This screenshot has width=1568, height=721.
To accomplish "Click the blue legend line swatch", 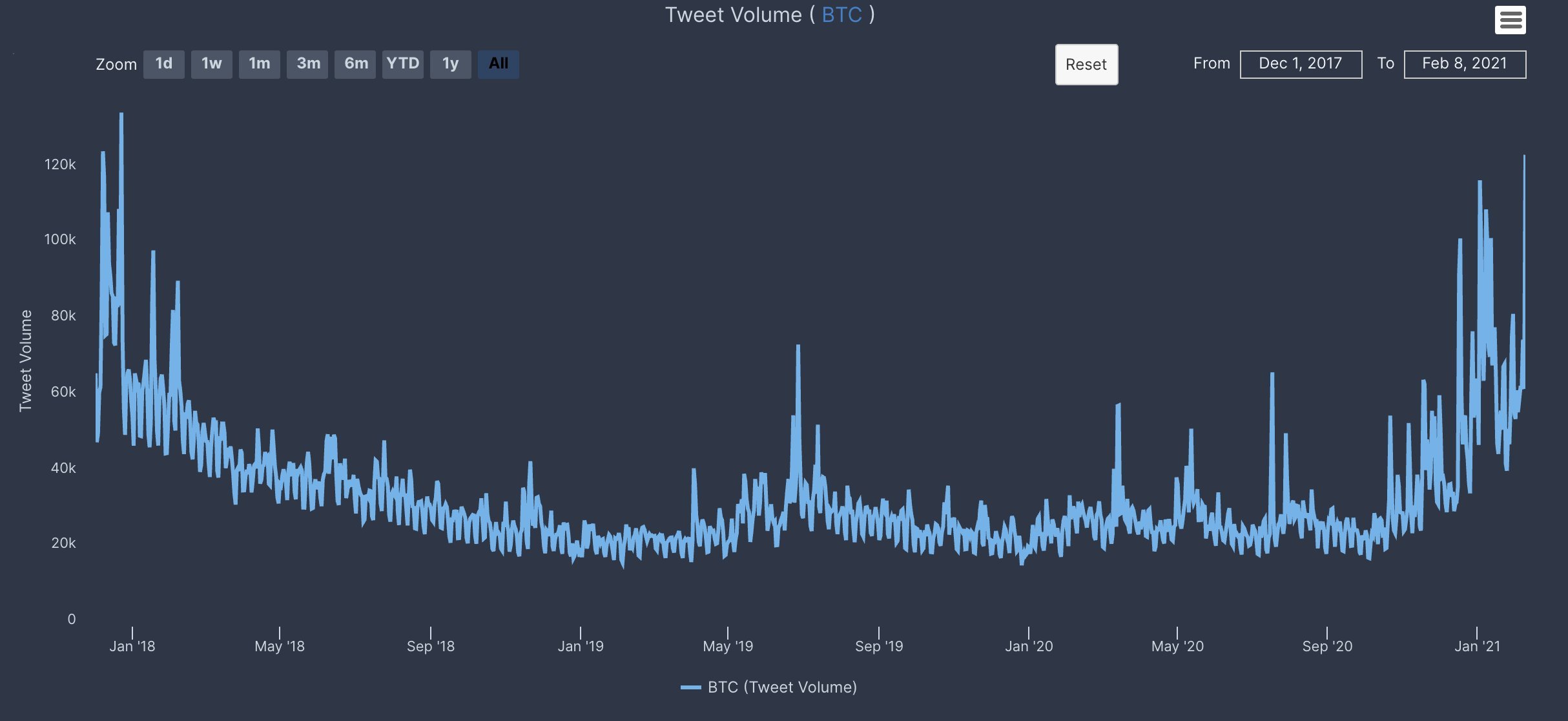I will (691, 687).
